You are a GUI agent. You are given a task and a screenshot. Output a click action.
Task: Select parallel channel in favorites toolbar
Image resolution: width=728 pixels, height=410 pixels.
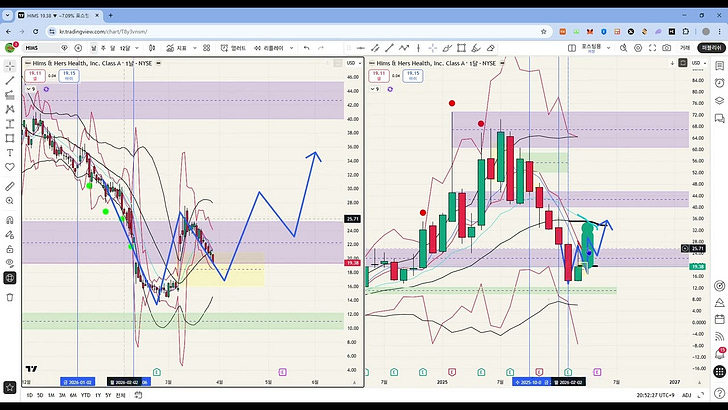coord(375,48)
